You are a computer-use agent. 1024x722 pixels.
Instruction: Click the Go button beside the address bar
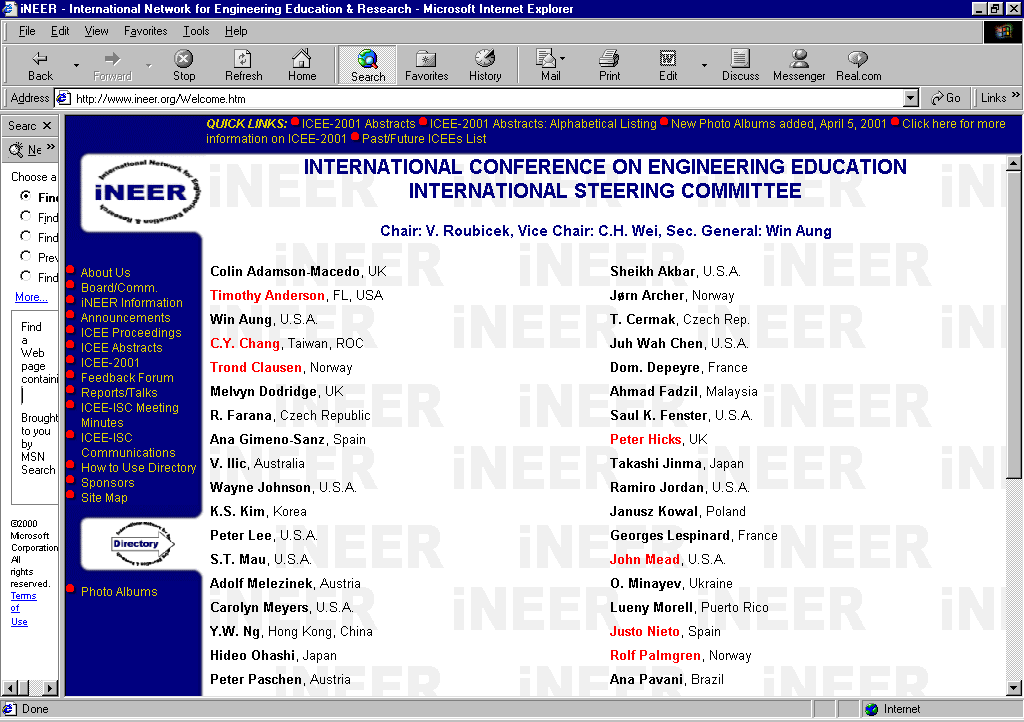(x=946, y=98)
